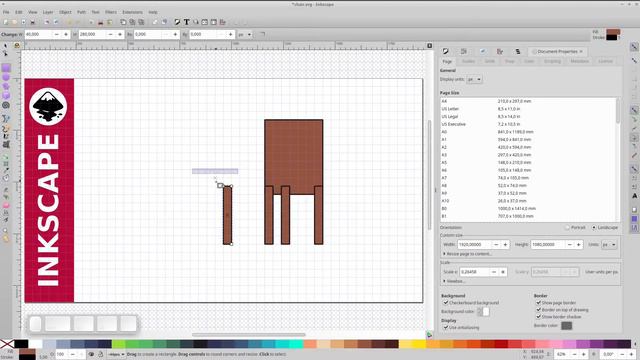Viewport: 640px width, 360px height.
Task: Click the Scale x input field
Action: (x=474, y=272)
